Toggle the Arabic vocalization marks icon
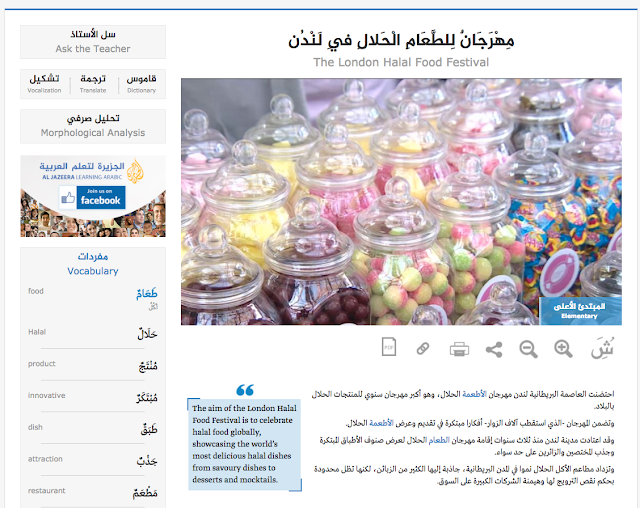 click(602, 348)
